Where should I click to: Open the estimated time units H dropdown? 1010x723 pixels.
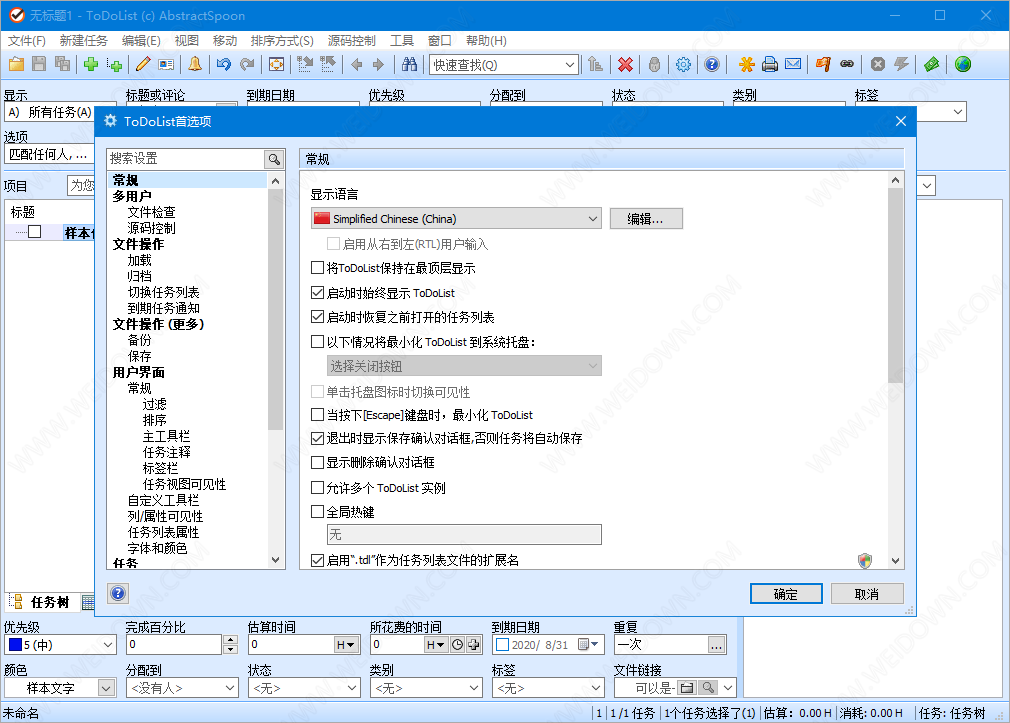click(x=346, y=644)
